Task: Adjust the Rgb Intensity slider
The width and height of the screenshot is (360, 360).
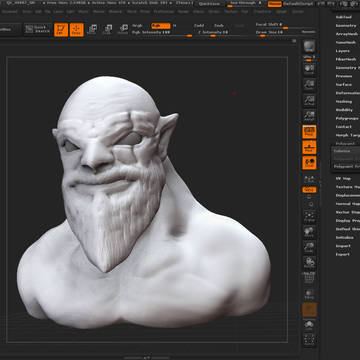Action: click(x=161, y=32)
